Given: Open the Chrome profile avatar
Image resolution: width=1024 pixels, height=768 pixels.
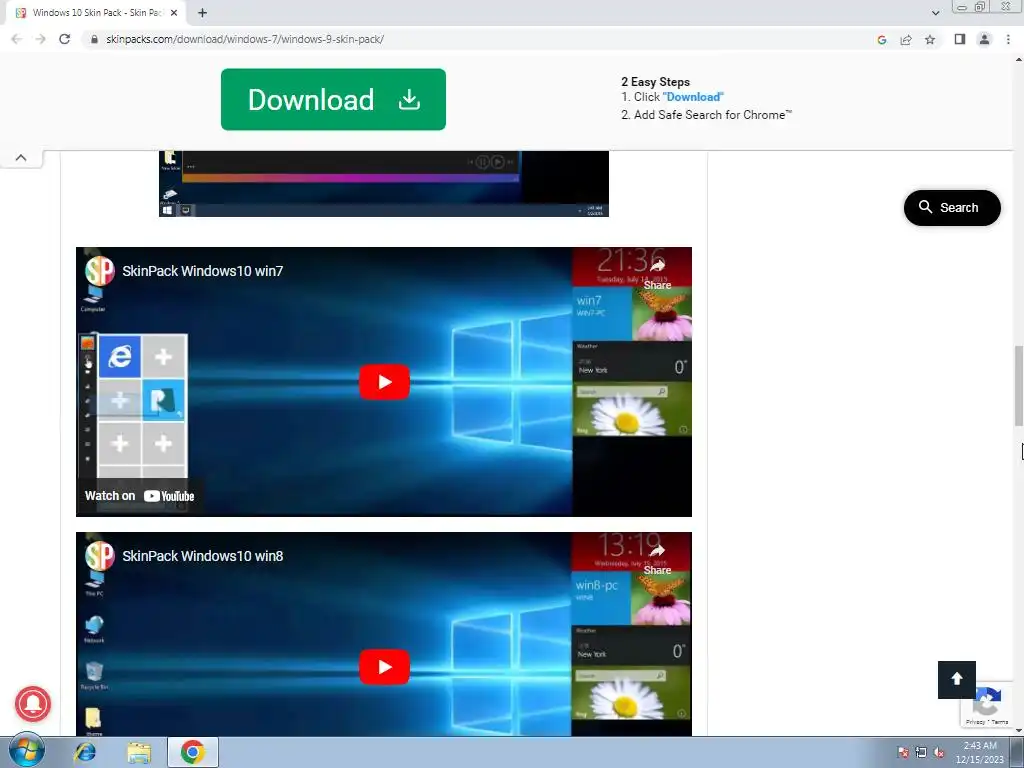Looking at the screenshot, I should click(x=984, y=39).
